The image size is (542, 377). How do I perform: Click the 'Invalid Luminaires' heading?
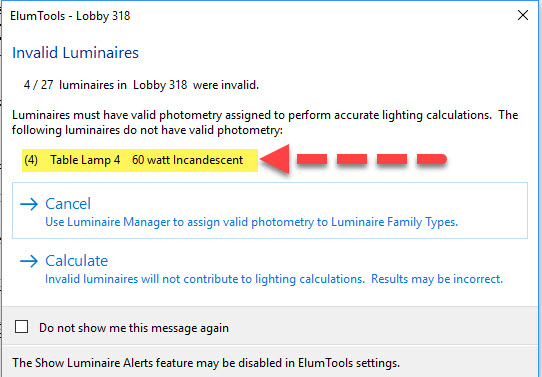click(75, 53)
